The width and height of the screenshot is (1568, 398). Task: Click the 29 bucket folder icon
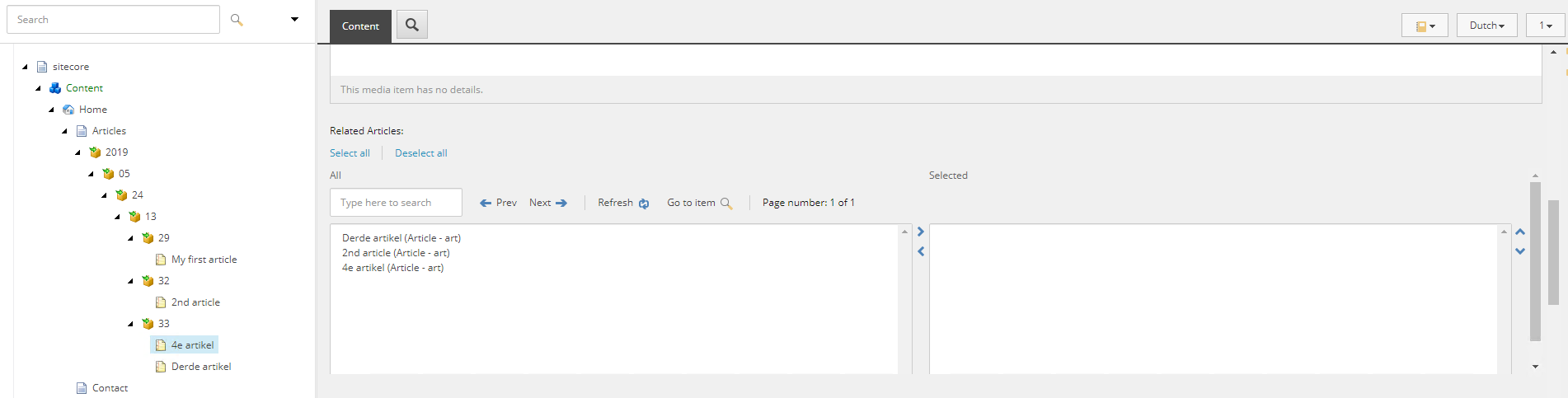[x=148, y=238]
